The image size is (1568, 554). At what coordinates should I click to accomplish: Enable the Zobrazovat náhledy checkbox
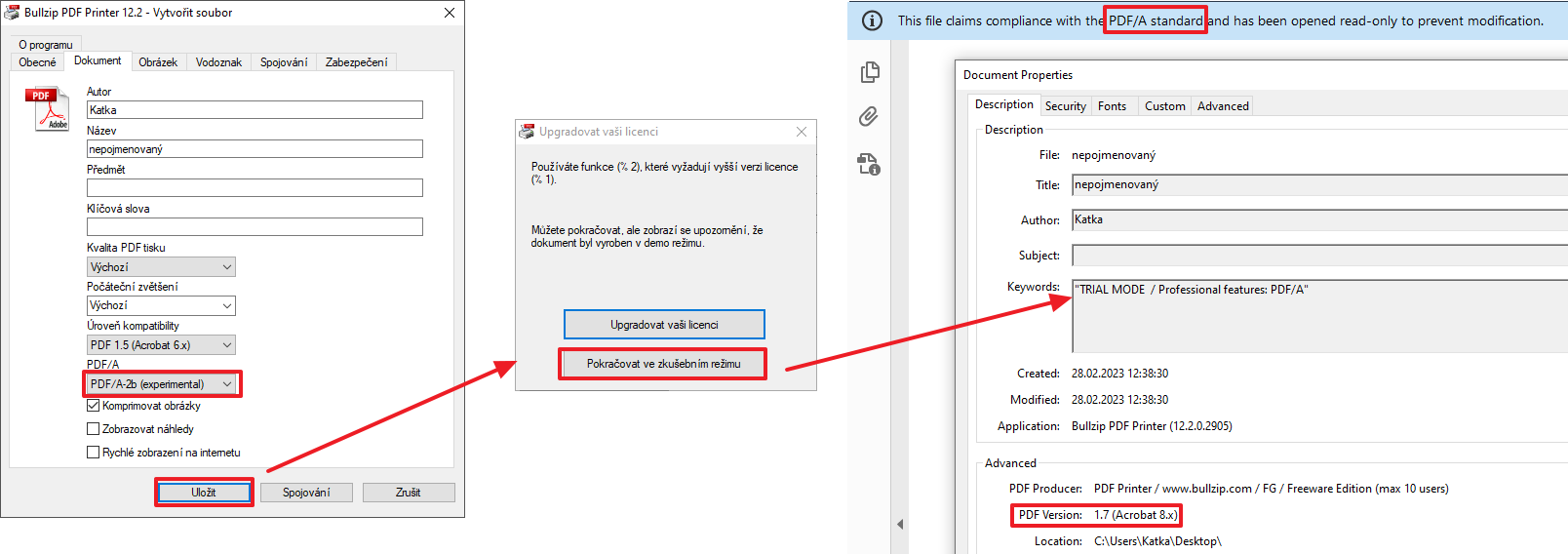point(94,429)
